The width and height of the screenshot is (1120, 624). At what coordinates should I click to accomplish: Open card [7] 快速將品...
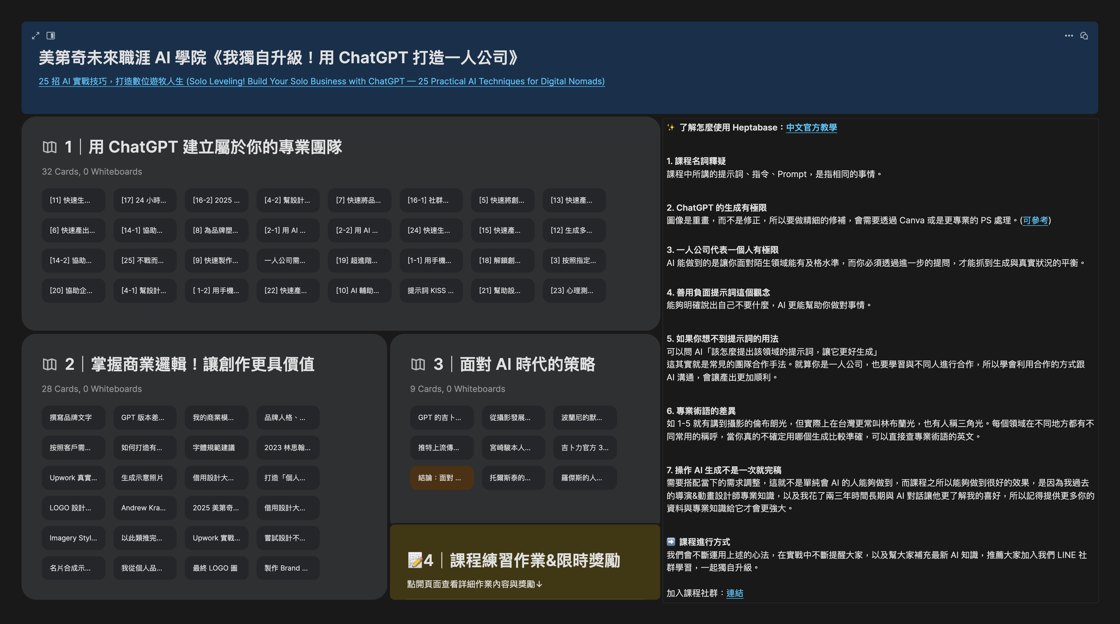pos(359,201)
